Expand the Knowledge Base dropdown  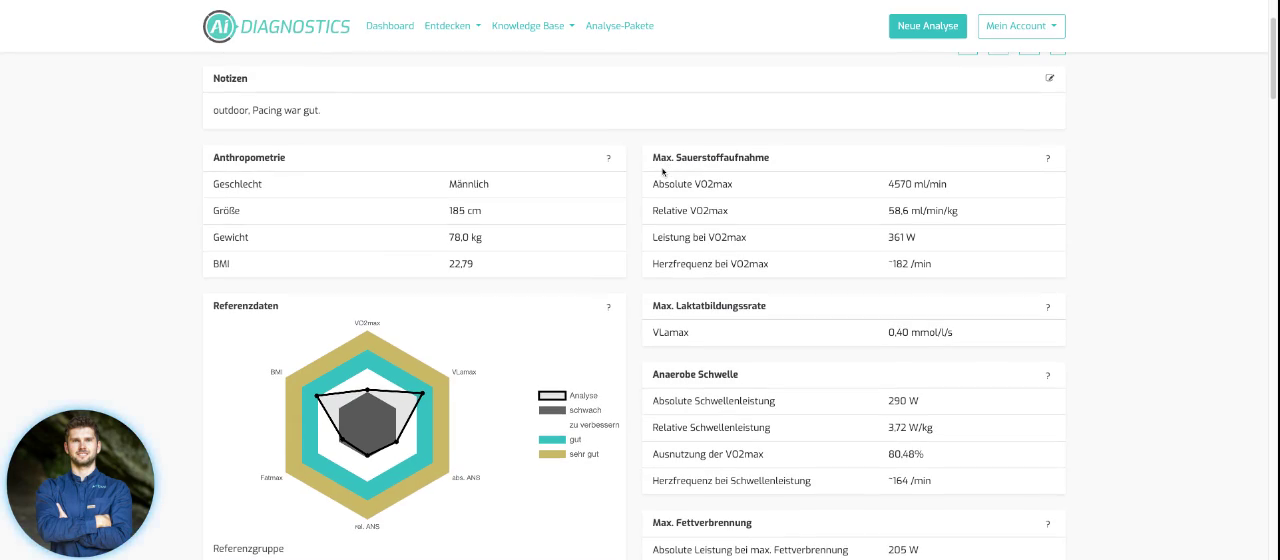[533, 26]
